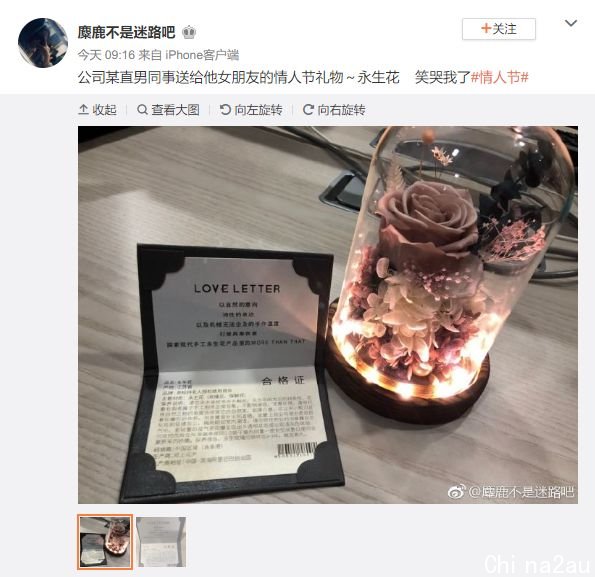The width and height of the screenshot is (595, 577).
Task: Click the rotate-left arrow icon
Action: click(225, 110)
